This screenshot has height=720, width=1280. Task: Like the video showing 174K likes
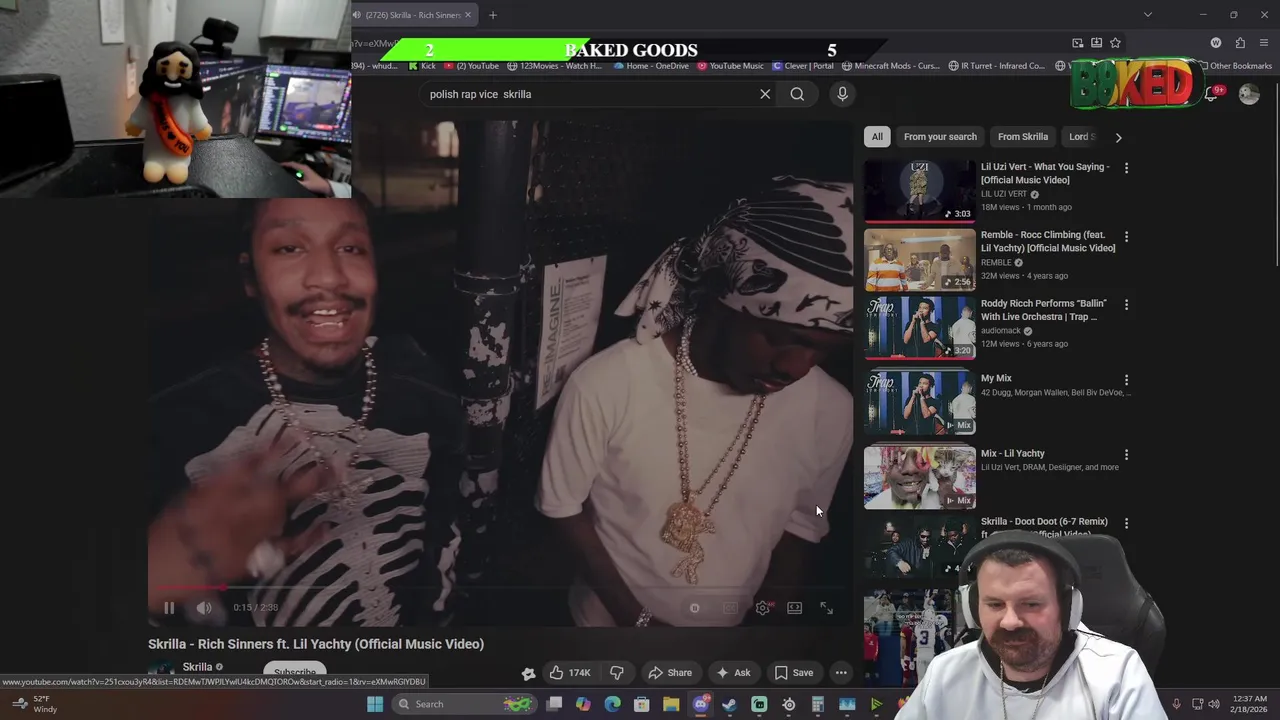[569, 673]
